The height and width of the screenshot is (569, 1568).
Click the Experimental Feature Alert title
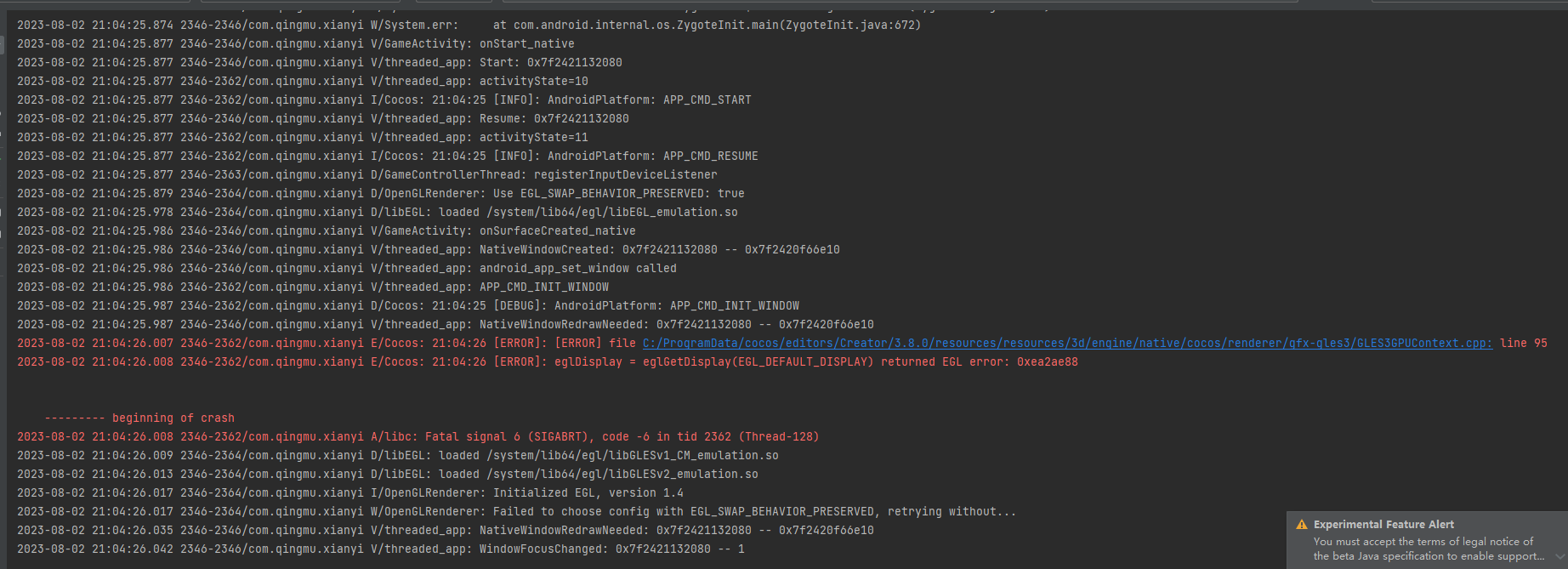pos(1383,525)
